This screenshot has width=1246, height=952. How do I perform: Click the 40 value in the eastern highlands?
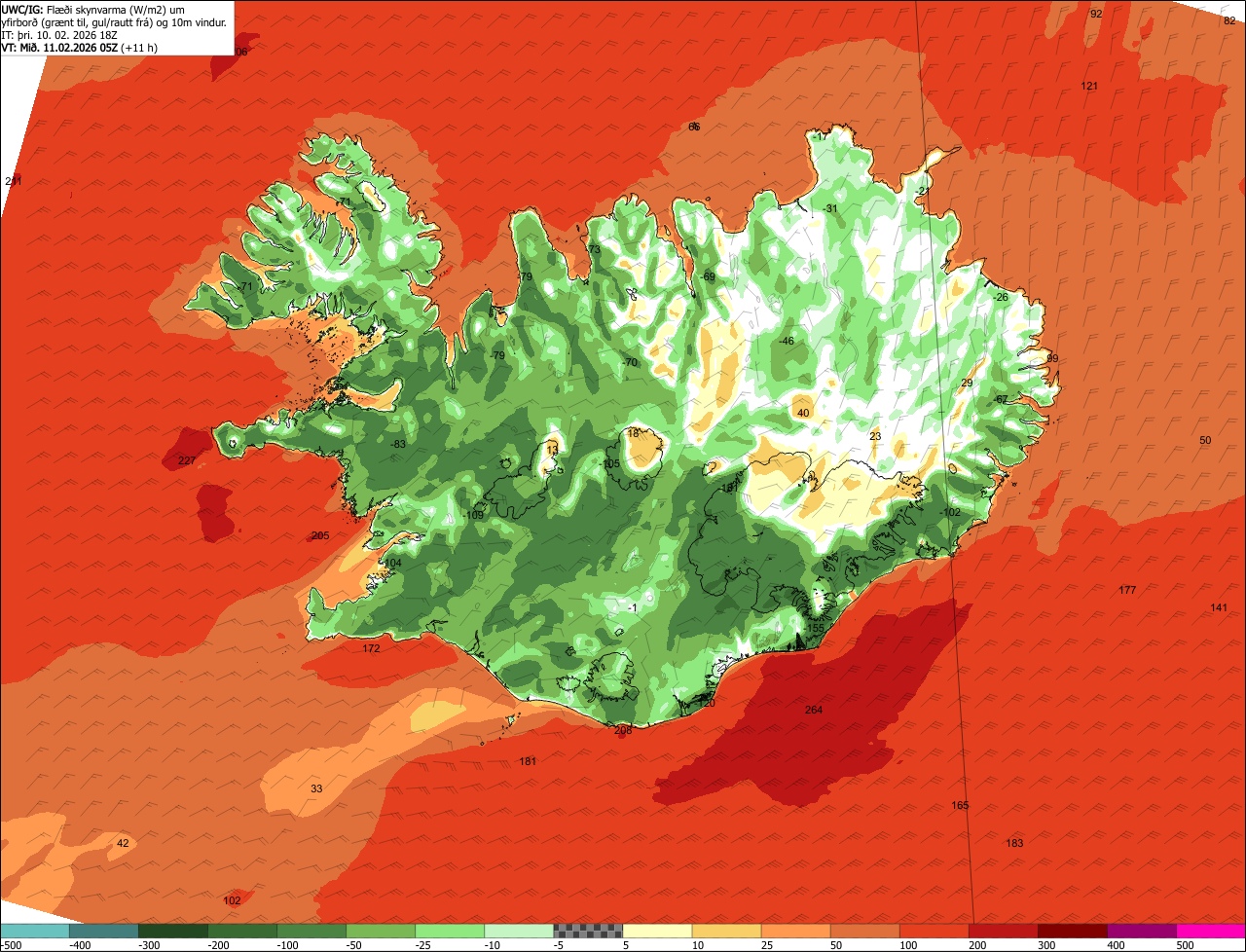coord(803,413)
